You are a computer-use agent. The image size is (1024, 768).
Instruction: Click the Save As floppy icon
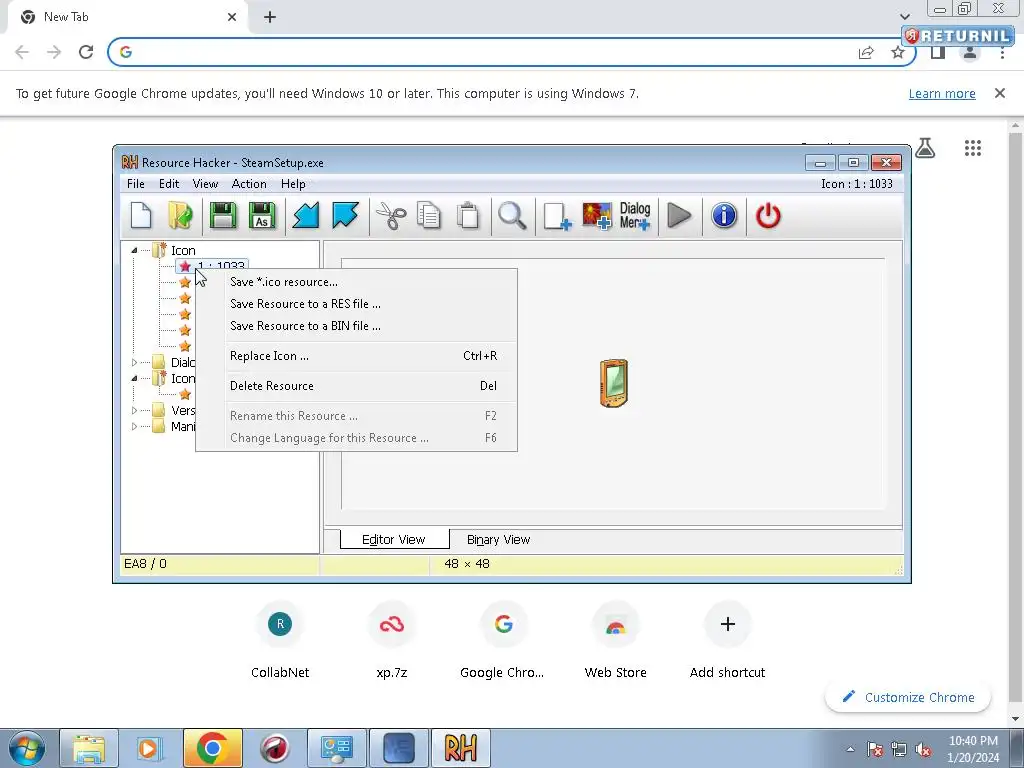(x=262, y=216)
